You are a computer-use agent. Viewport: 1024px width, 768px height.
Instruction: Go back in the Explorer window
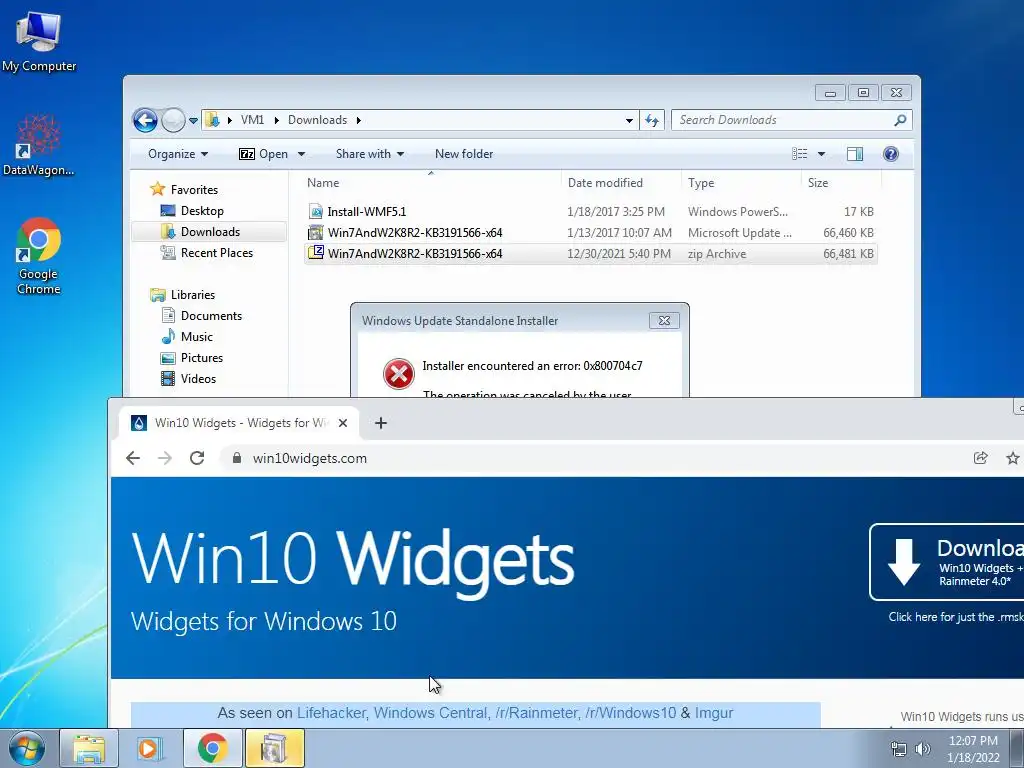[x=145, y=120]
